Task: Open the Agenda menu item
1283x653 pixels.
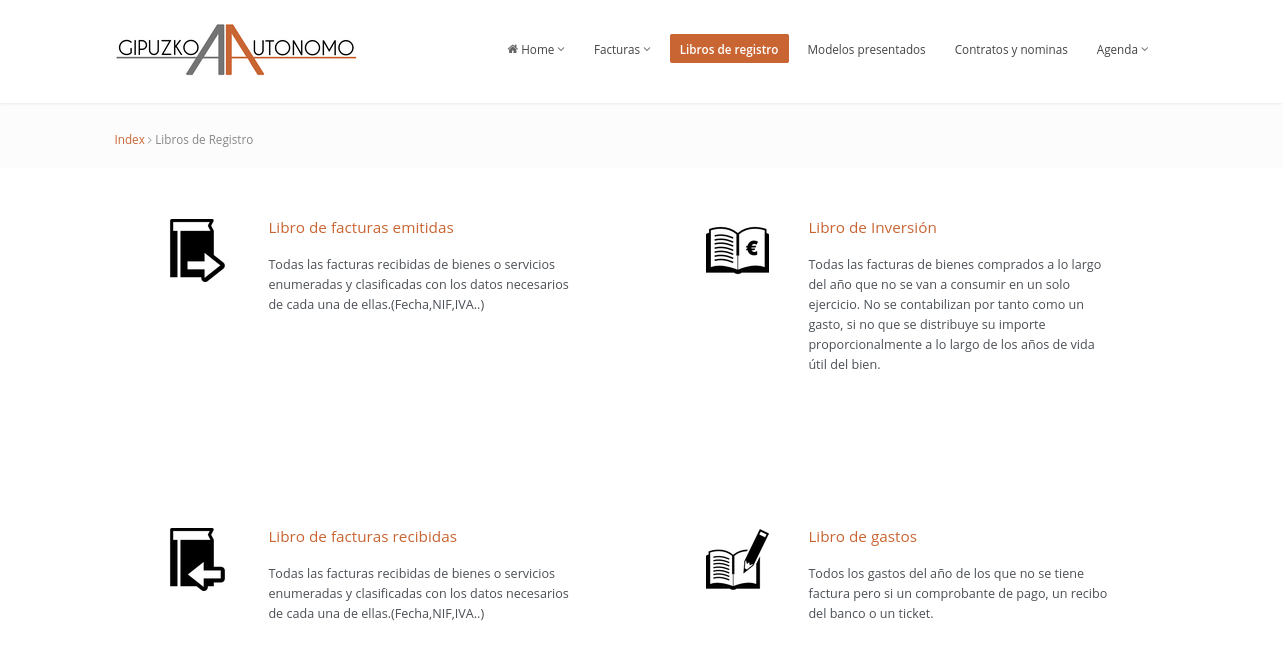Action: [1117, 49]
